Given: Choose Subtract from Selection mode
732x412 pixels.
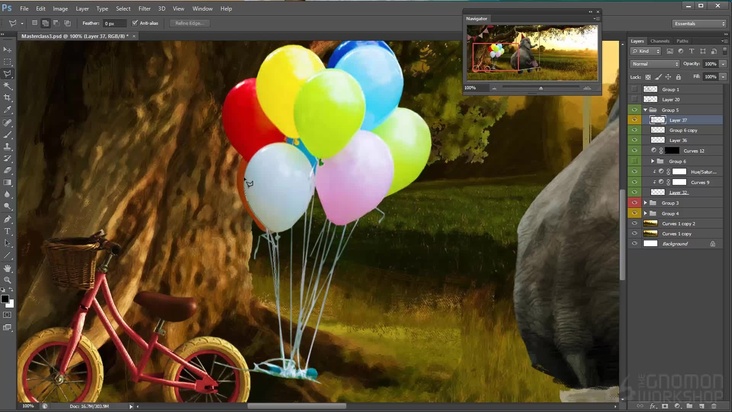Looking at the screenshot, I should coord(56,23).
